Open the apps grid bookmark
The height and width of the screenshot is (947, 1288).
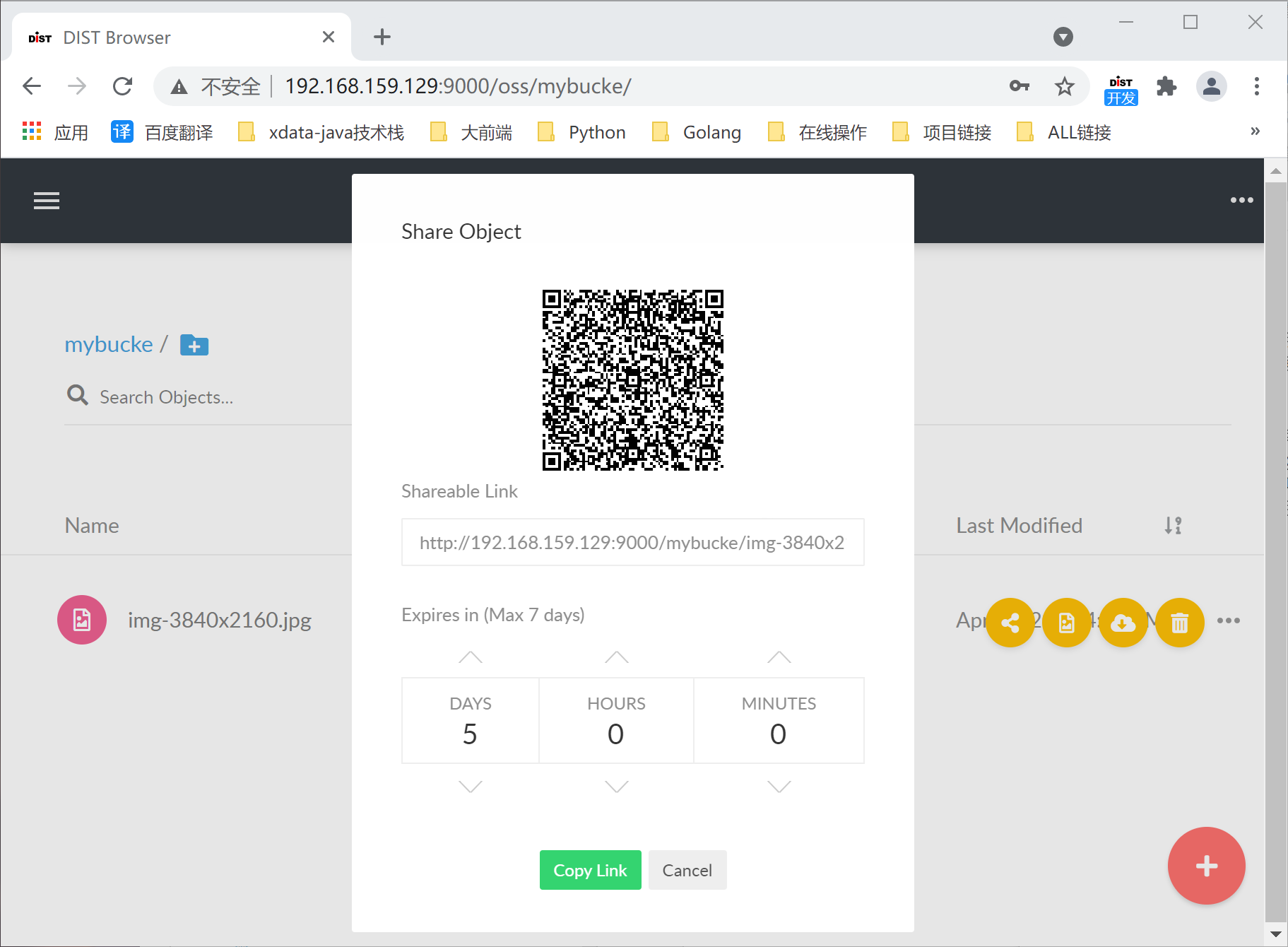point(55,132)
